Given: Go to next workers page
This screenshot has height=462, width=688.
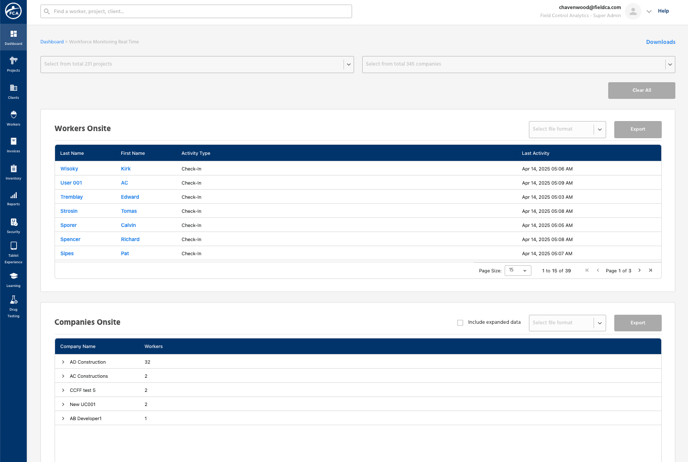Looking at the screenshot, I should click(639, 270).
